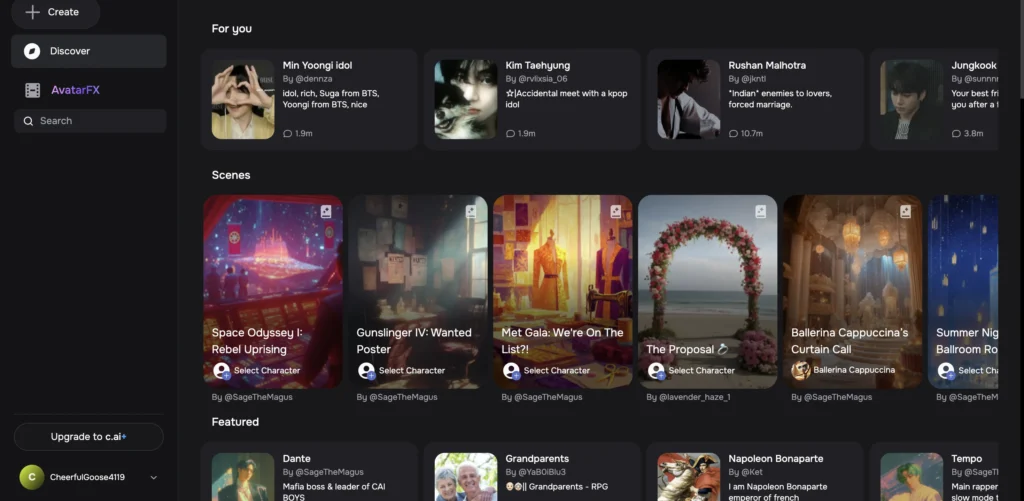Click the search magnifier icon
1024x501 pixels.
click(28, 121)
